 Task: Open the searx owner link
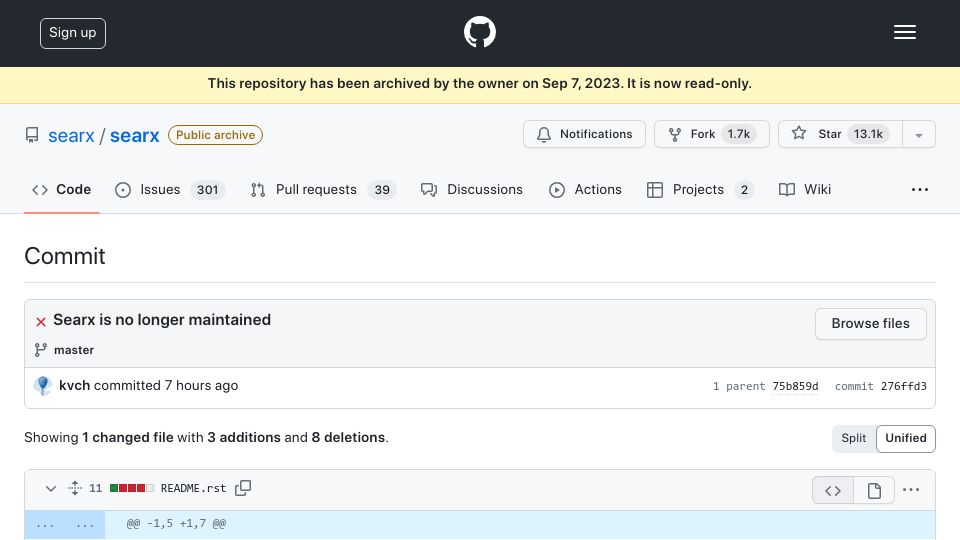[x=71, y=135]
